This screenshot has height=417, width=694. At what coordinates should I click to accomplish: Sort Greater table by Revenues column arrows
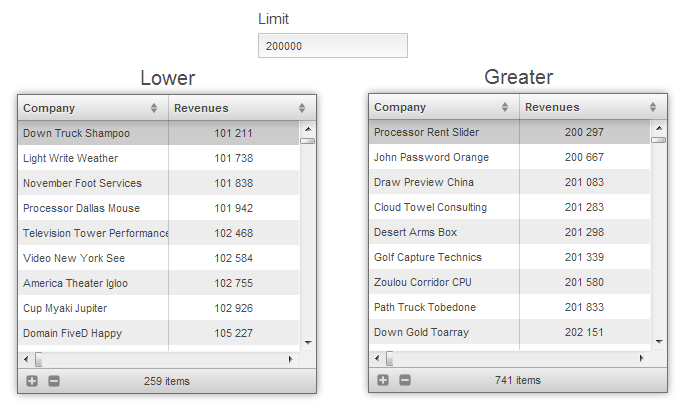coord(653,107)
